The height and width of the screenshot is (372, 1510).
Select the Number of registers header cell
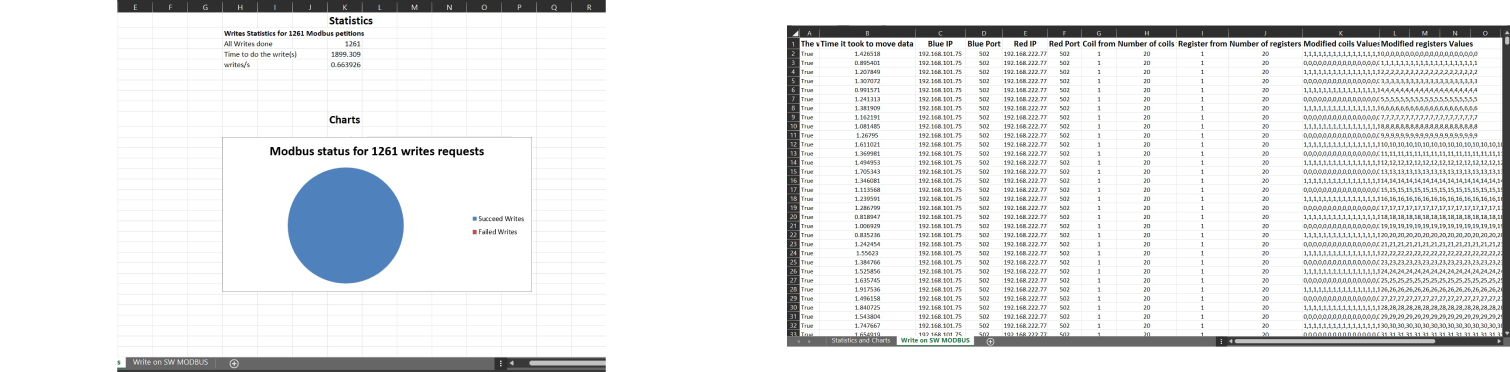[1265, 44]
